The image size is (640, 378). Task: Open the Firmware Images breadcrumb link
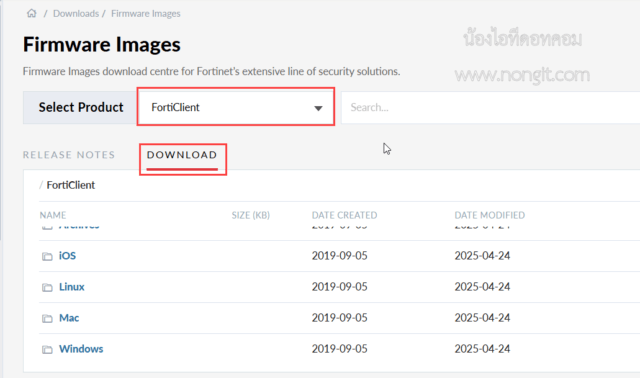146,13
